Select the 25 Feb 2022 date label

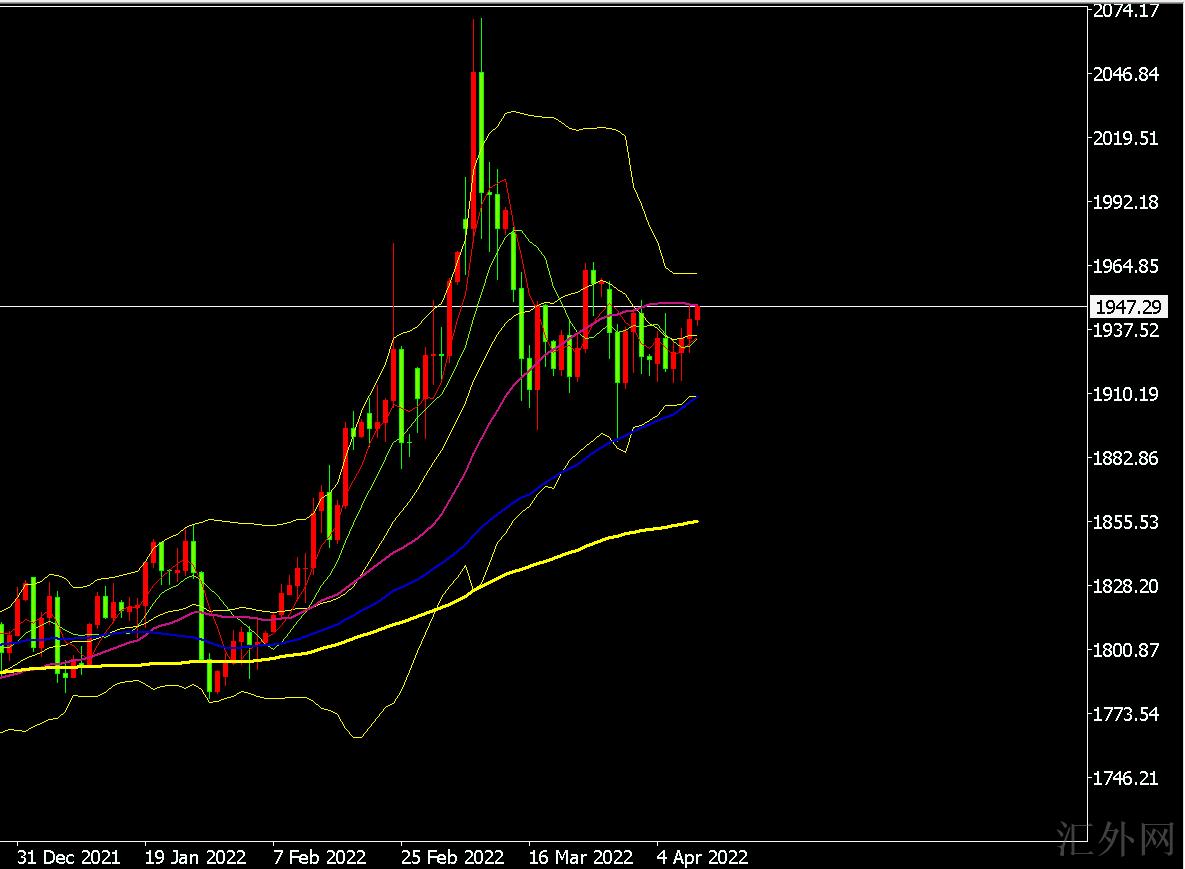pos(452,857)
